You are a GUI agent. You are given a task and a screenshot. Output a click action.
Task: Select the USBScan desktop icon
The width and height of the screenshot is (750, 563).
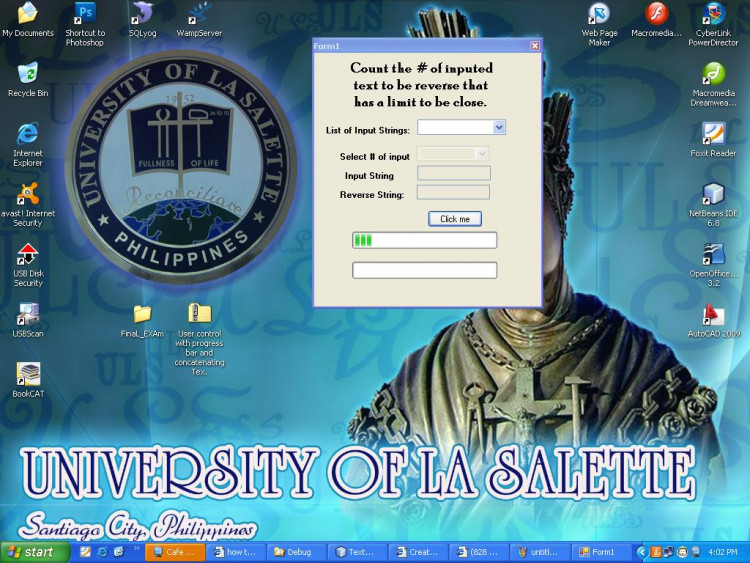[28, 320]
